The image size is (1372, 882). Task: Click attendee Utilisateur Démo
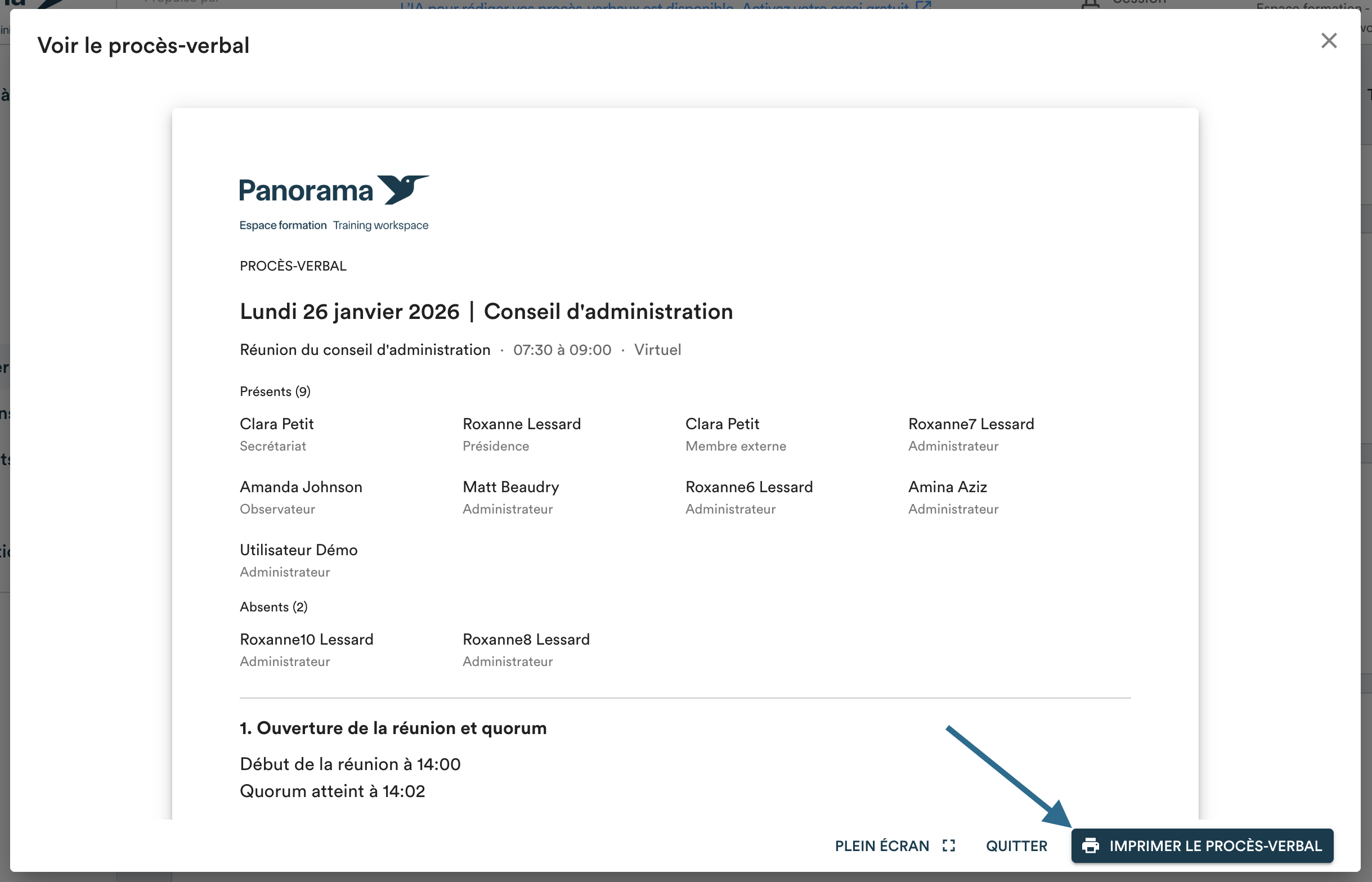[298, 550]
